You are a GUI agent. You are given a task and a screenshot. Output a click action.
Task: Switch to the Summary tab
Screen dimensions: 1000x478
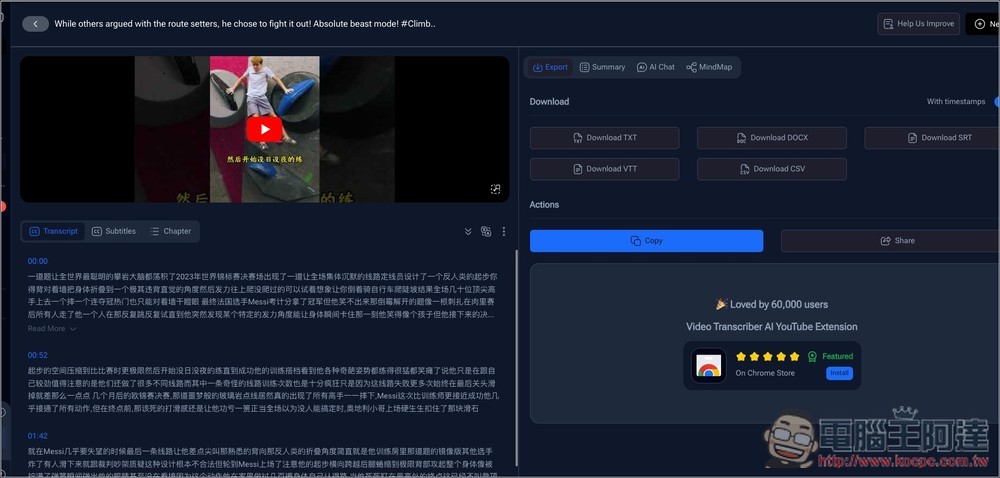[x=602, y=67]
